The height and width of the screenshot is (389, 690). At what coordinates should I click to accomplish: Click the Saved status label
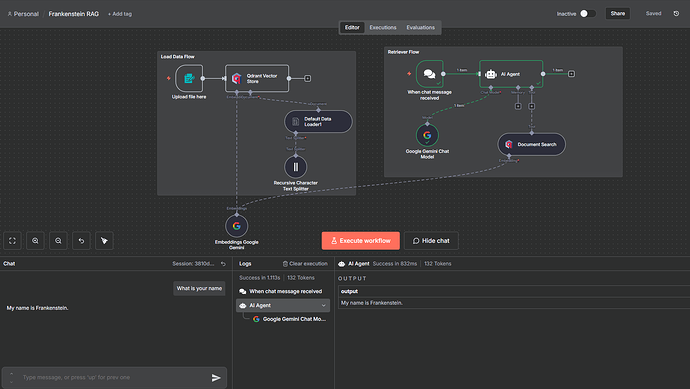[x=653, y=14]
